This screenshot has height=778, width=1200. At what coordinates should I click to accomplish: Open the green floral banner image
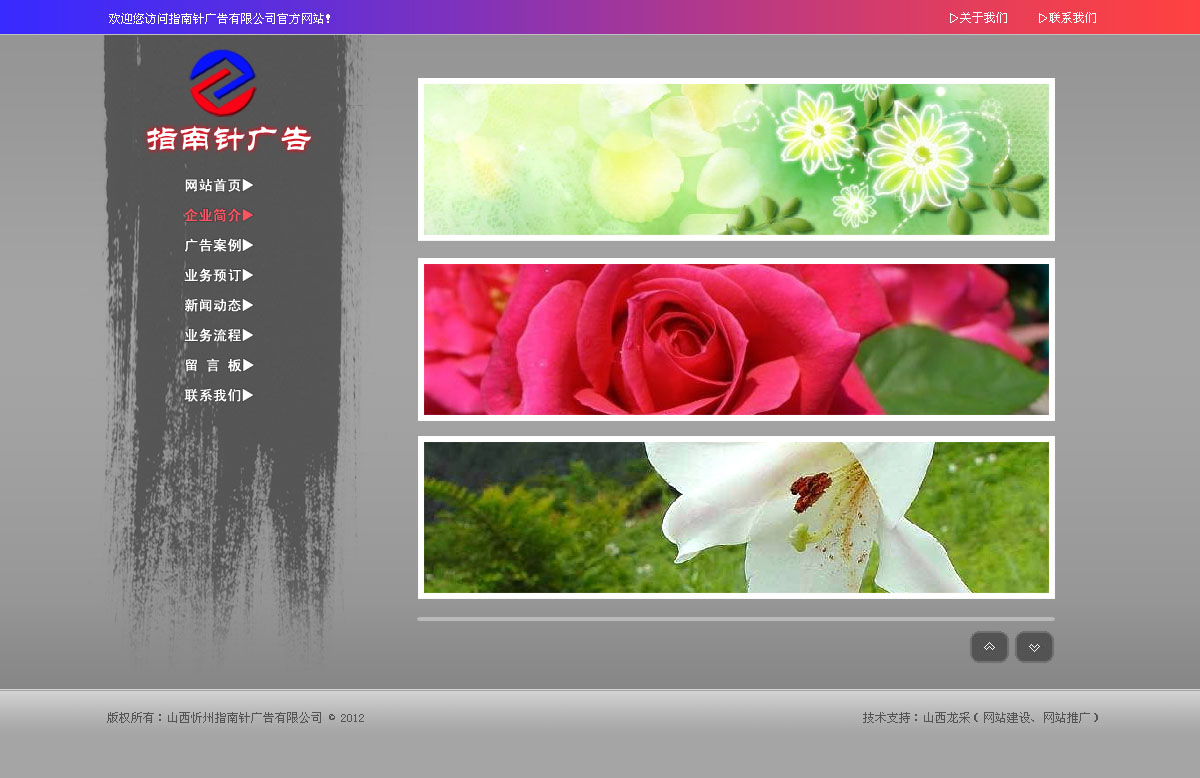[736, 160]
